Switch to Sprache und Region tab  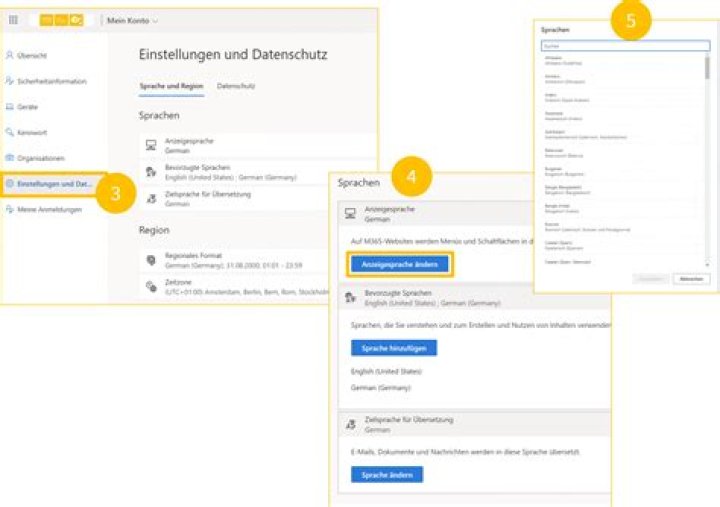pos(171,86)
